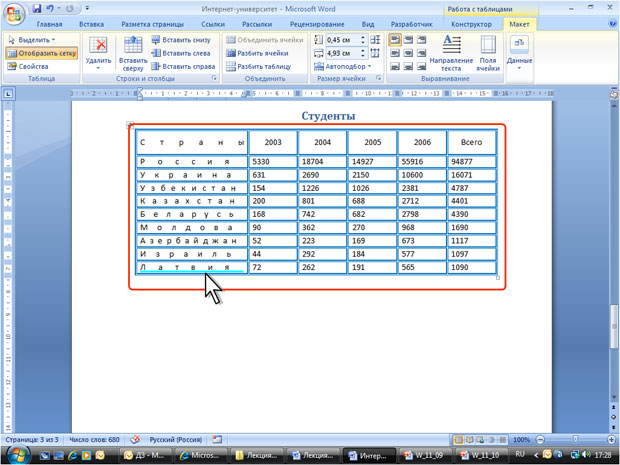Switch to Full Screen Reading view
The image size is (620, 465).
470,440
